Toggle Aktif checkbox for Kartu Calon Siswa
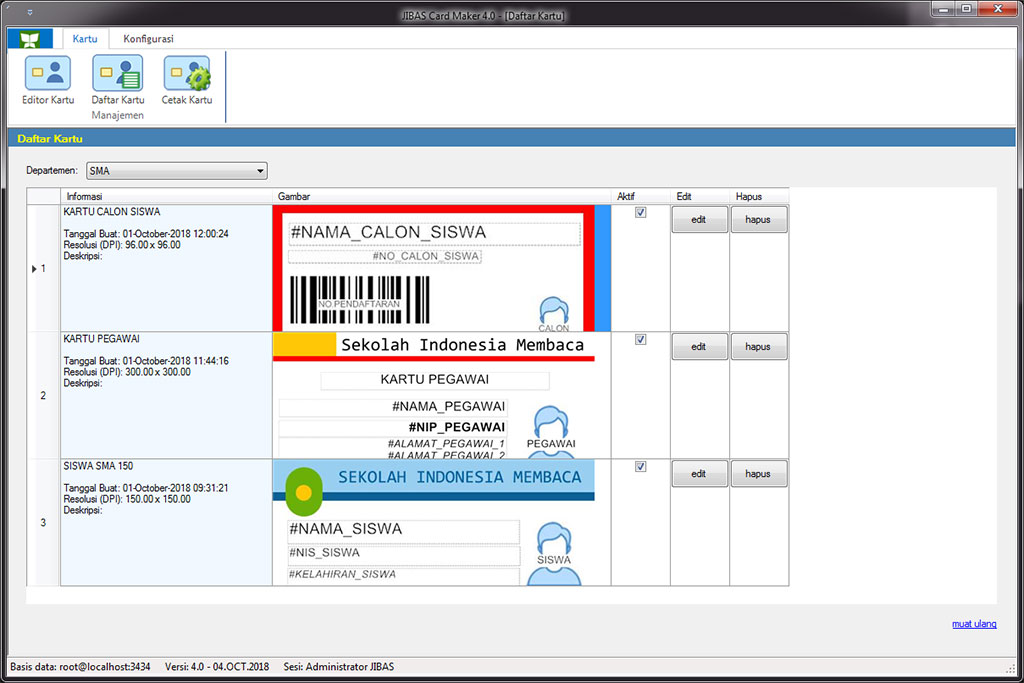This screenshot has height=683, width=1024. pyautogui.click(x=640, y=212)
